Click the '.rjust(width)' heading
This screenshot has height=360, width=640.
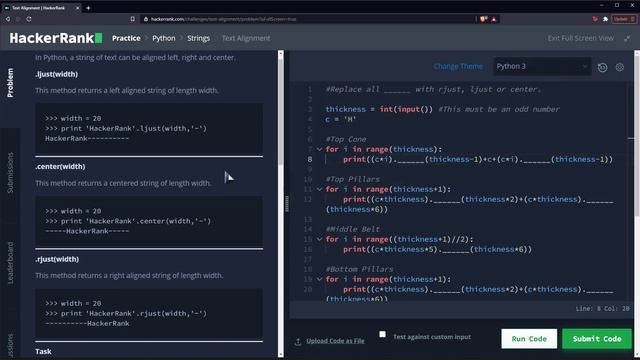coord(57,259)
